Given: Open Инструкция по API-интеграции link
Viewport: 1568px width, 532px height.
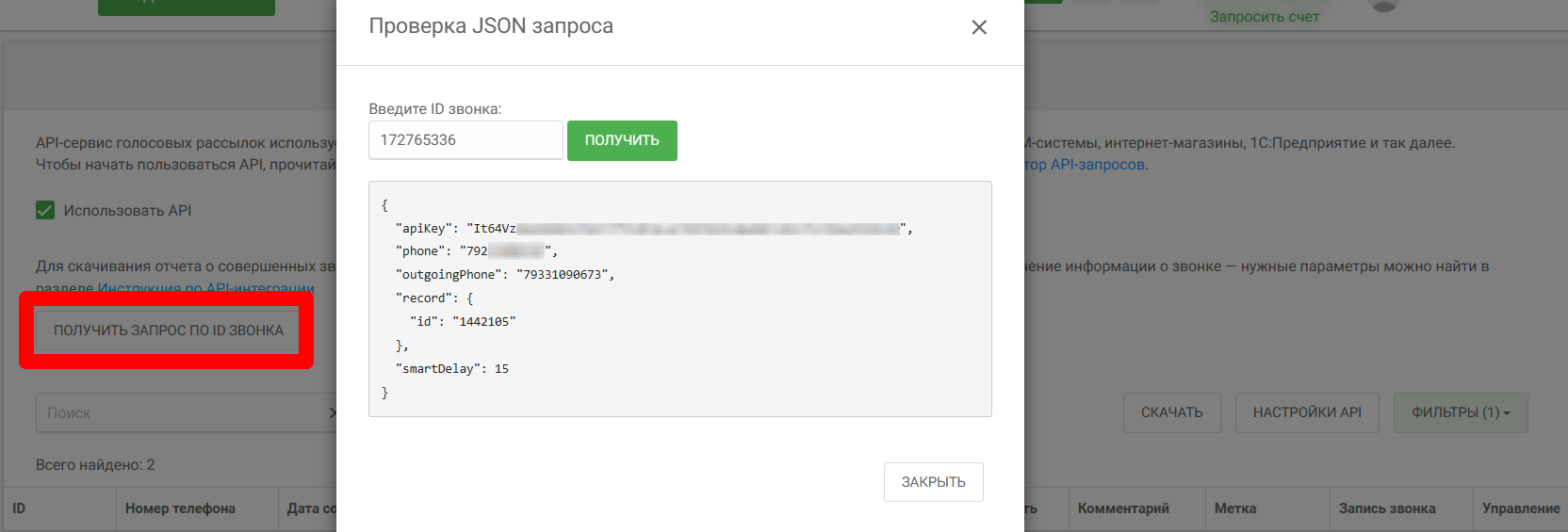Looking at the screenshot, I should pyautogui.click(x=205, y=288).
